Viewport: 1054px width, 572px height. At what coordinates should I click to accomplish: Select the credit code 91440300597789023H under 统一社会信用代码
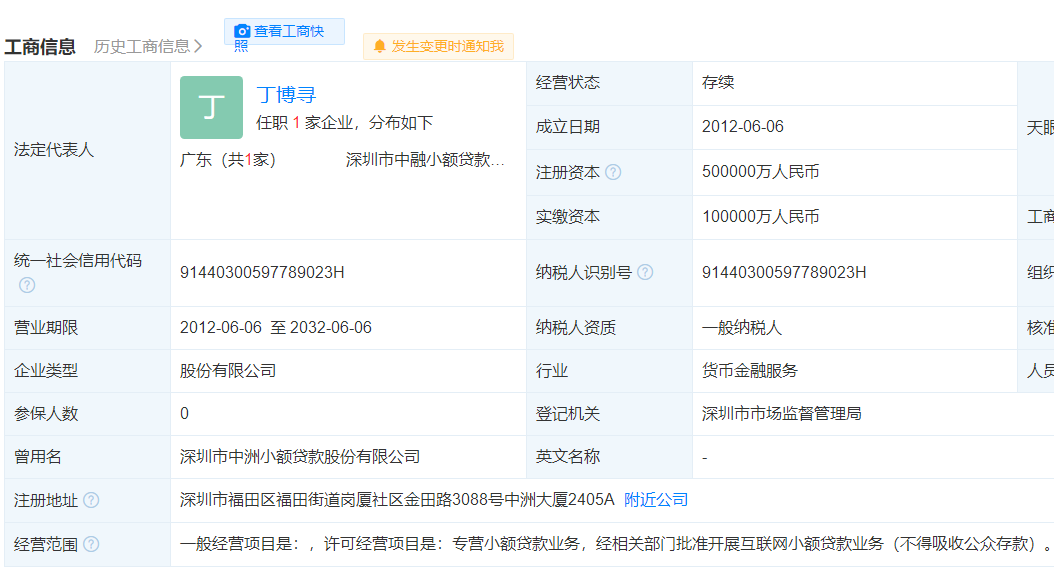tap(262, 272)
